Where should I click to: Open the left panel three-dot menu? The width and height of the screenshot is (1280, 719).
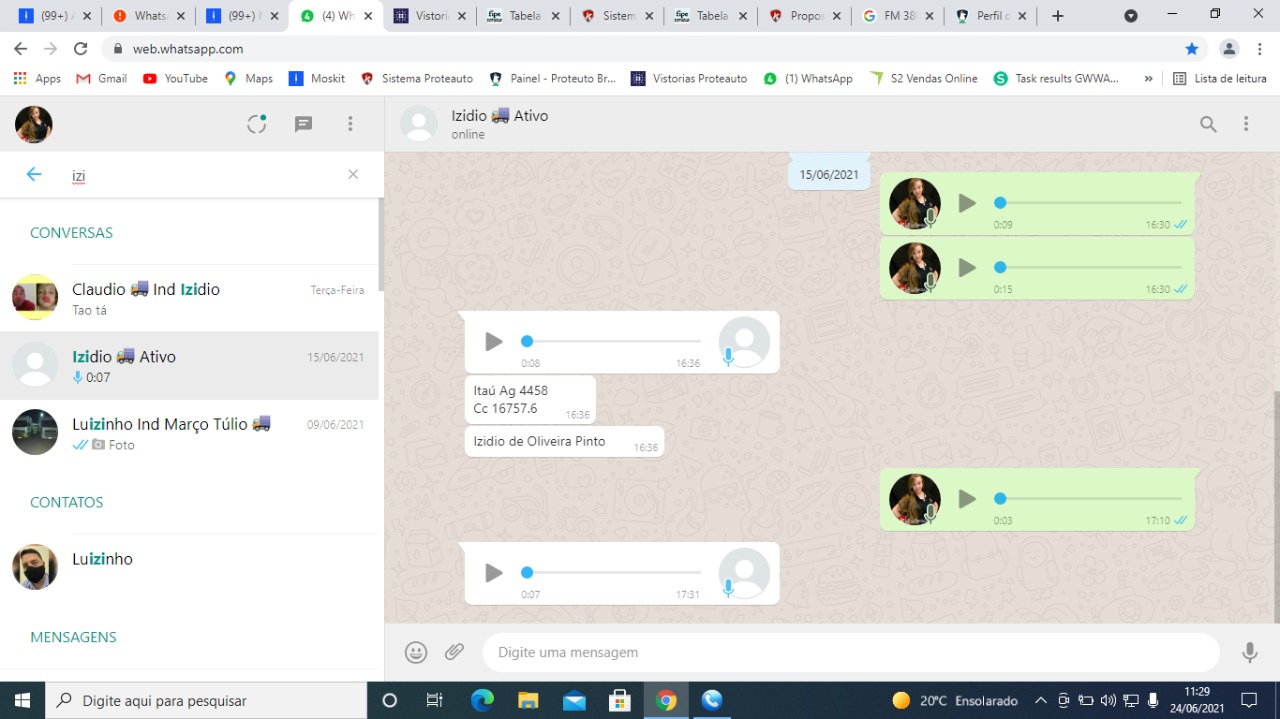click(350, 124)
